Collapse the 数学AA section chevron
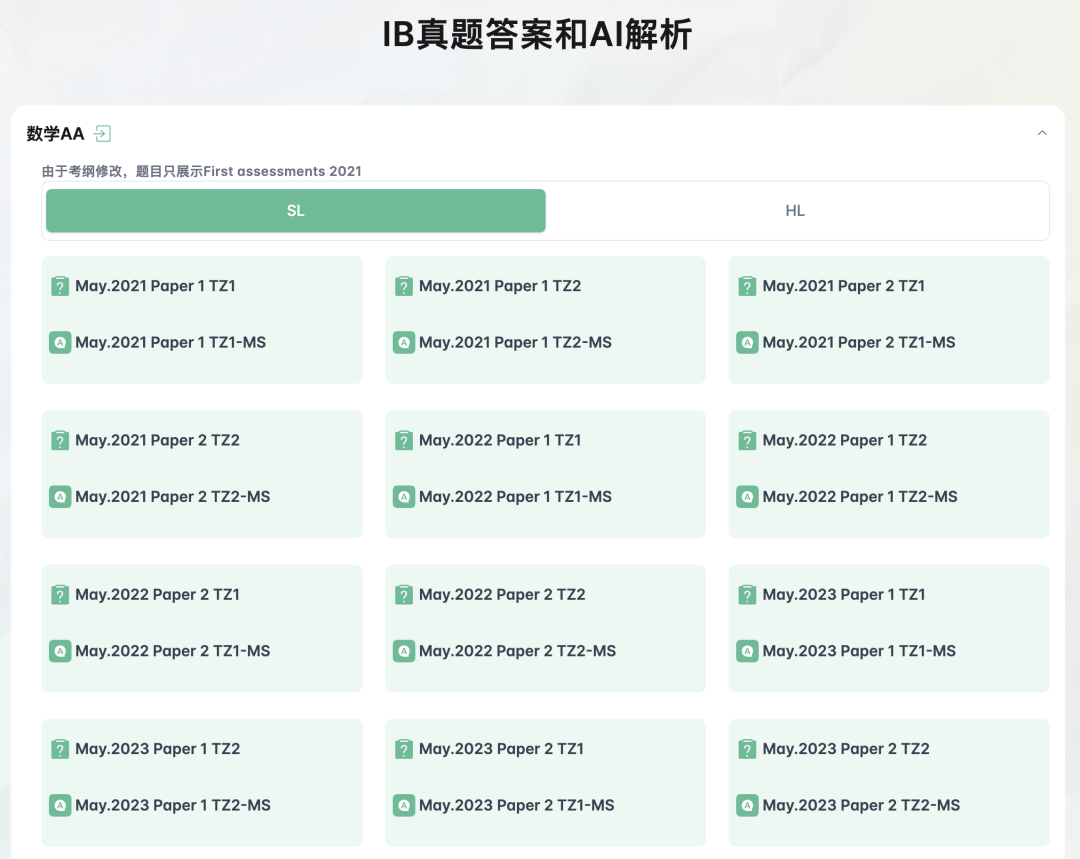 pos(1042,133)
